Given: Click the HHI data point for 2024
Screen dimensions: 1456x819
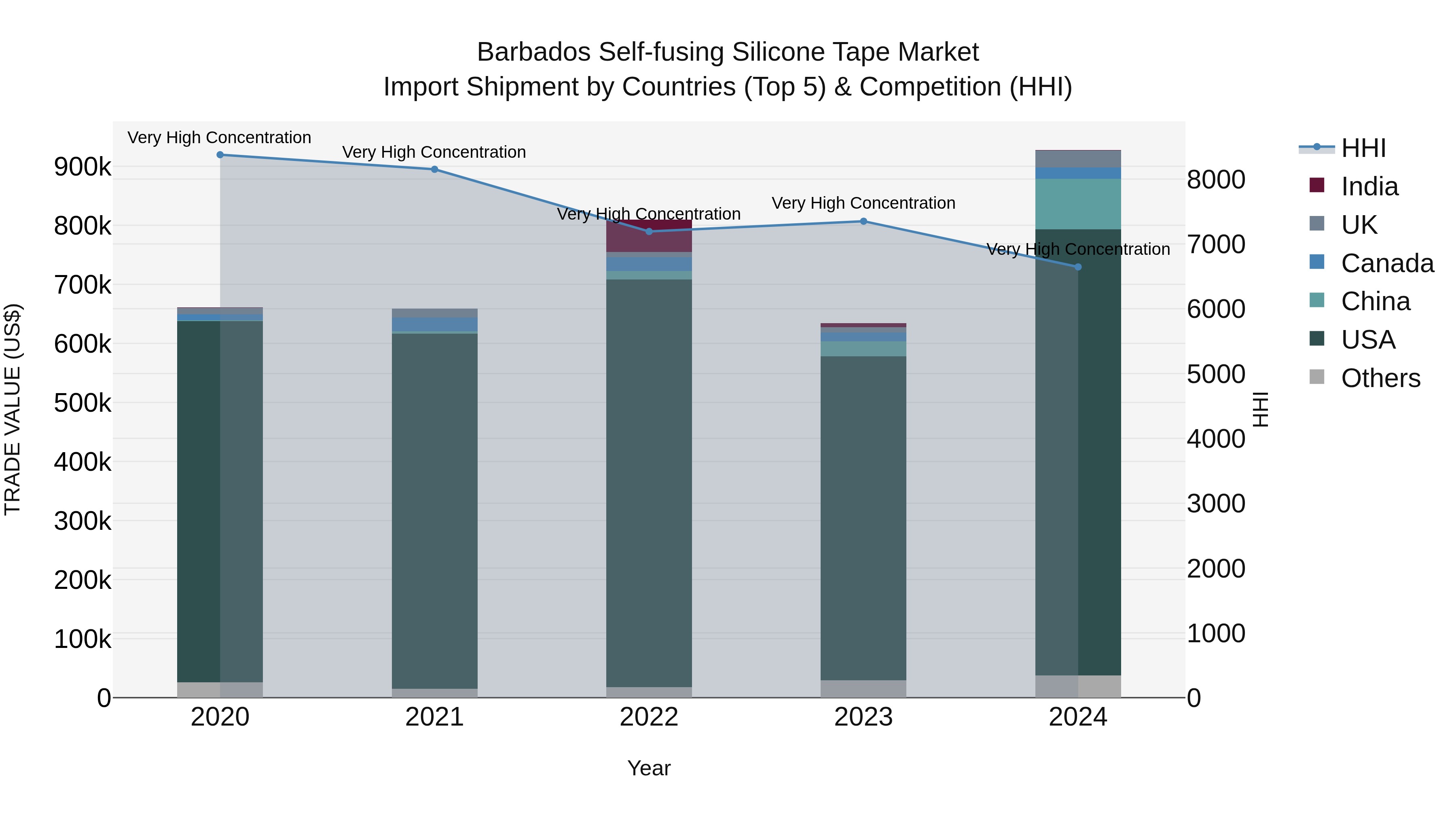Looking at the screenshot, I should (x=1078, y=267).
